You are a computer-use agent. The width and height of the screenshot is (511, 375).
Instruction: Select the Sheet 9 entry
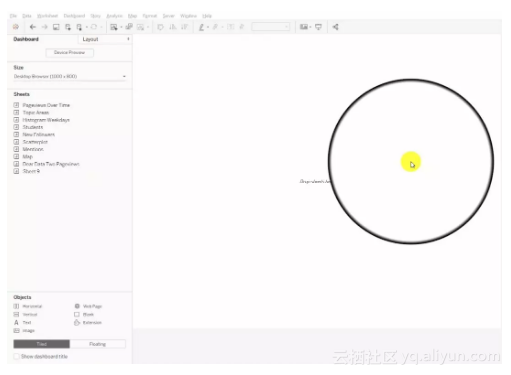point(27,171)
